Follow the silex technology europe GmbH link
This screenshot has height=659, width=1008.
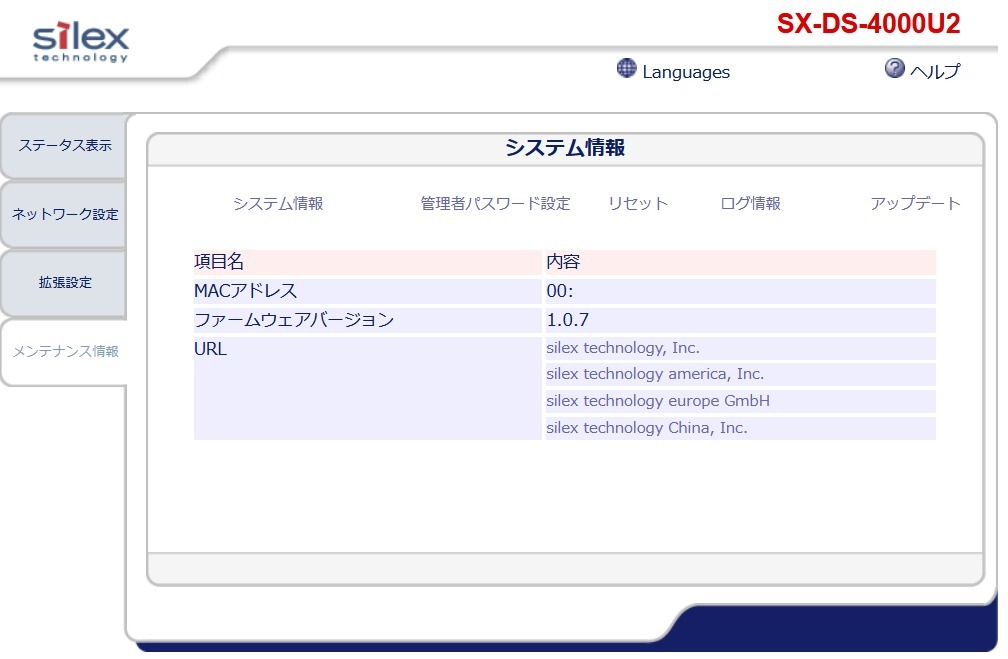pyautogui.click(x=658, y=401)
